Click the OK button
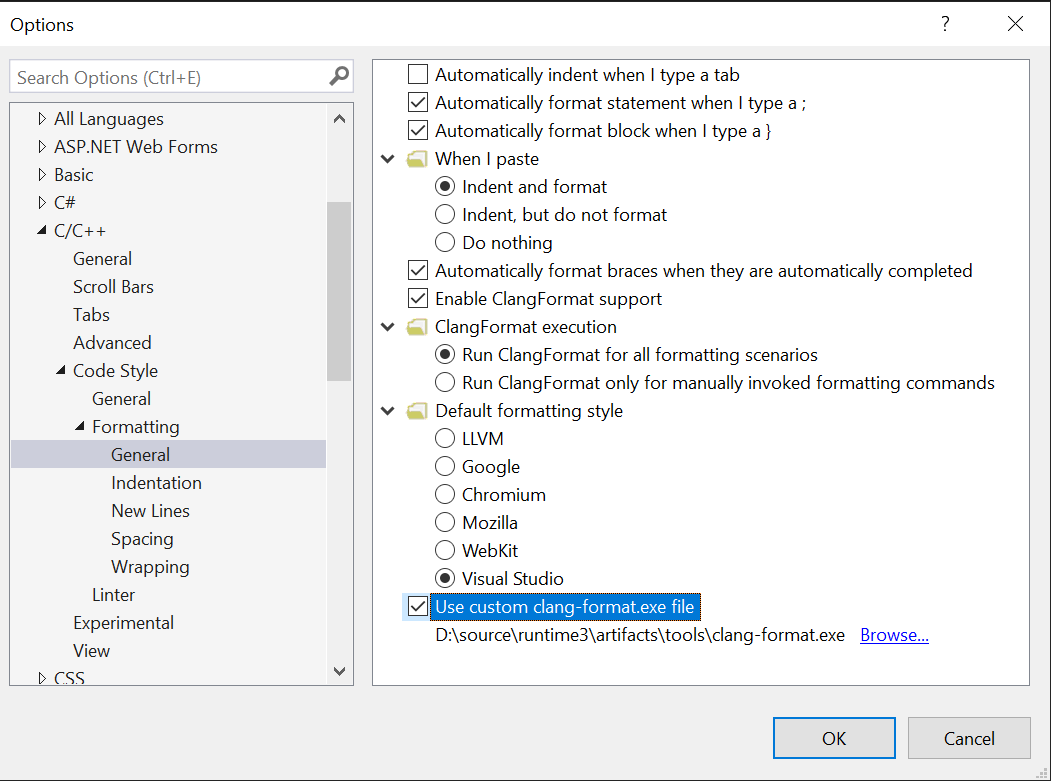This screenshot has width=1051, height=781. (x=834, y=738)
